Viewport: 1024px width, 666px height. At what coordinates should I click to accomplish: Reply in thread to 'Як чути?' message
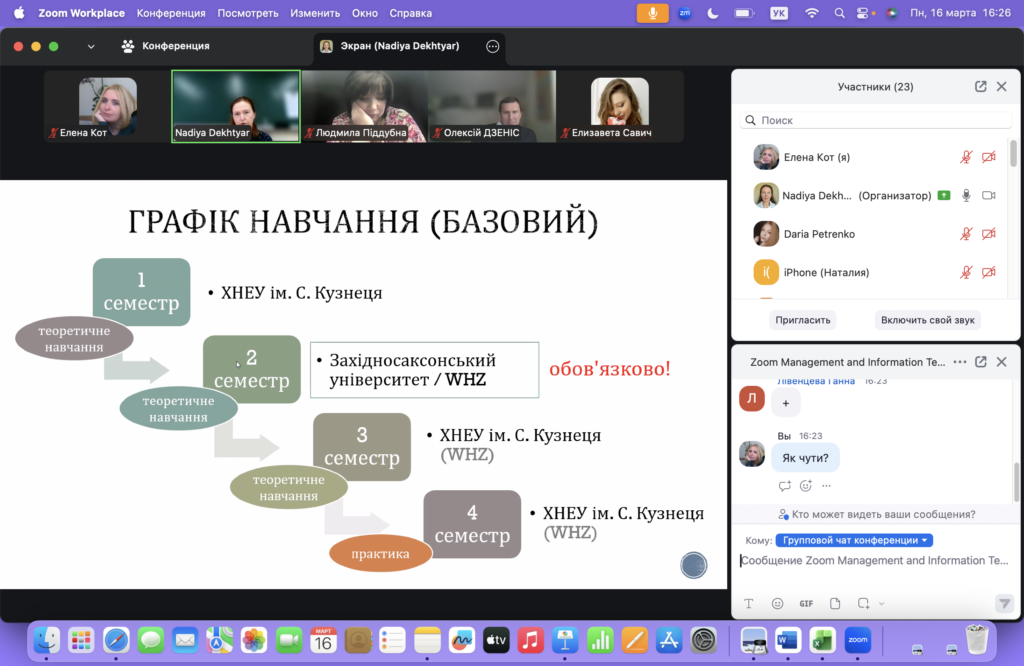(x=785, y=486)
